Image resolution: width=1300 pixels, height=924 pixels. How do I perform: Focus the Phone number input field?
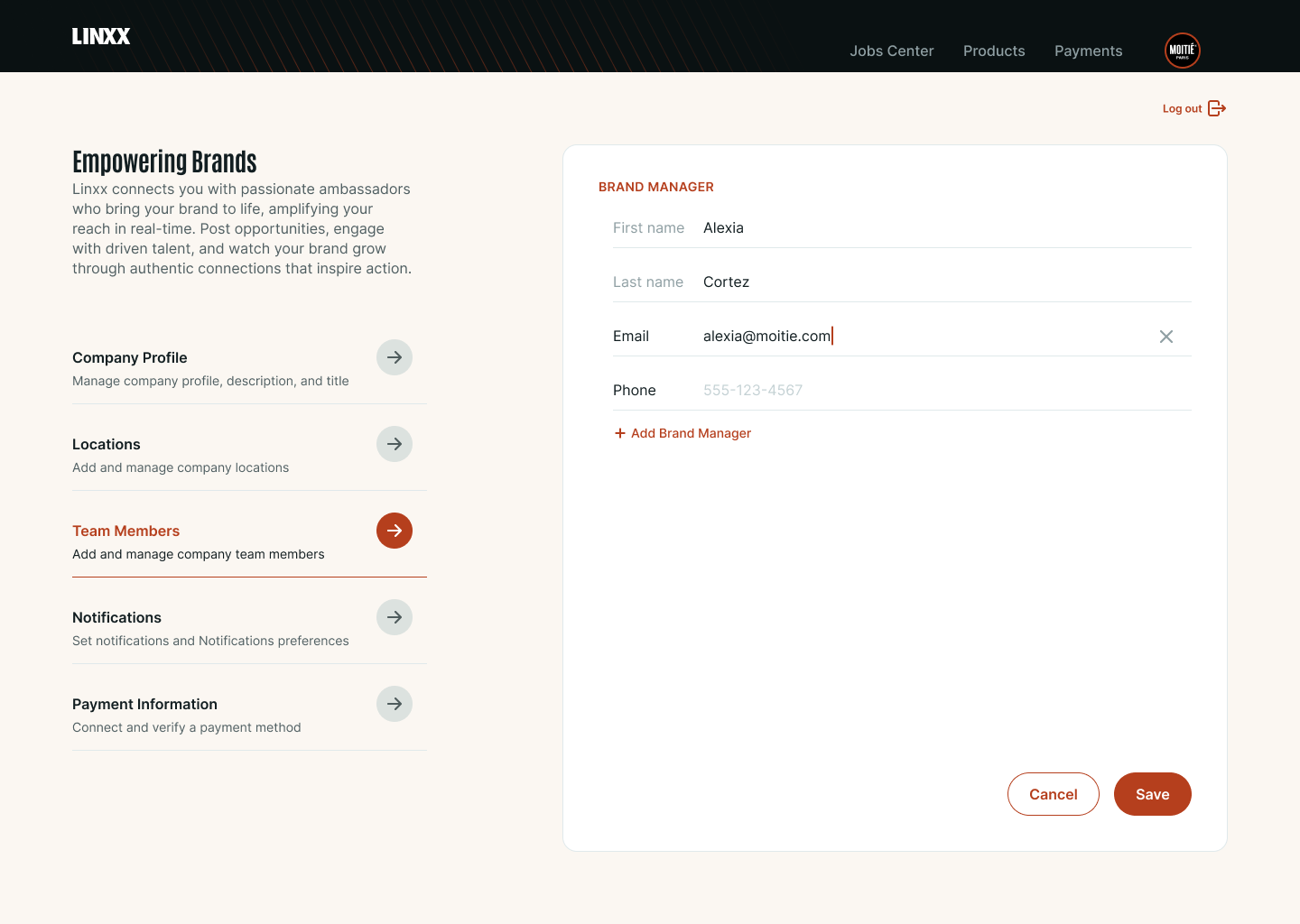click(903, 390)
